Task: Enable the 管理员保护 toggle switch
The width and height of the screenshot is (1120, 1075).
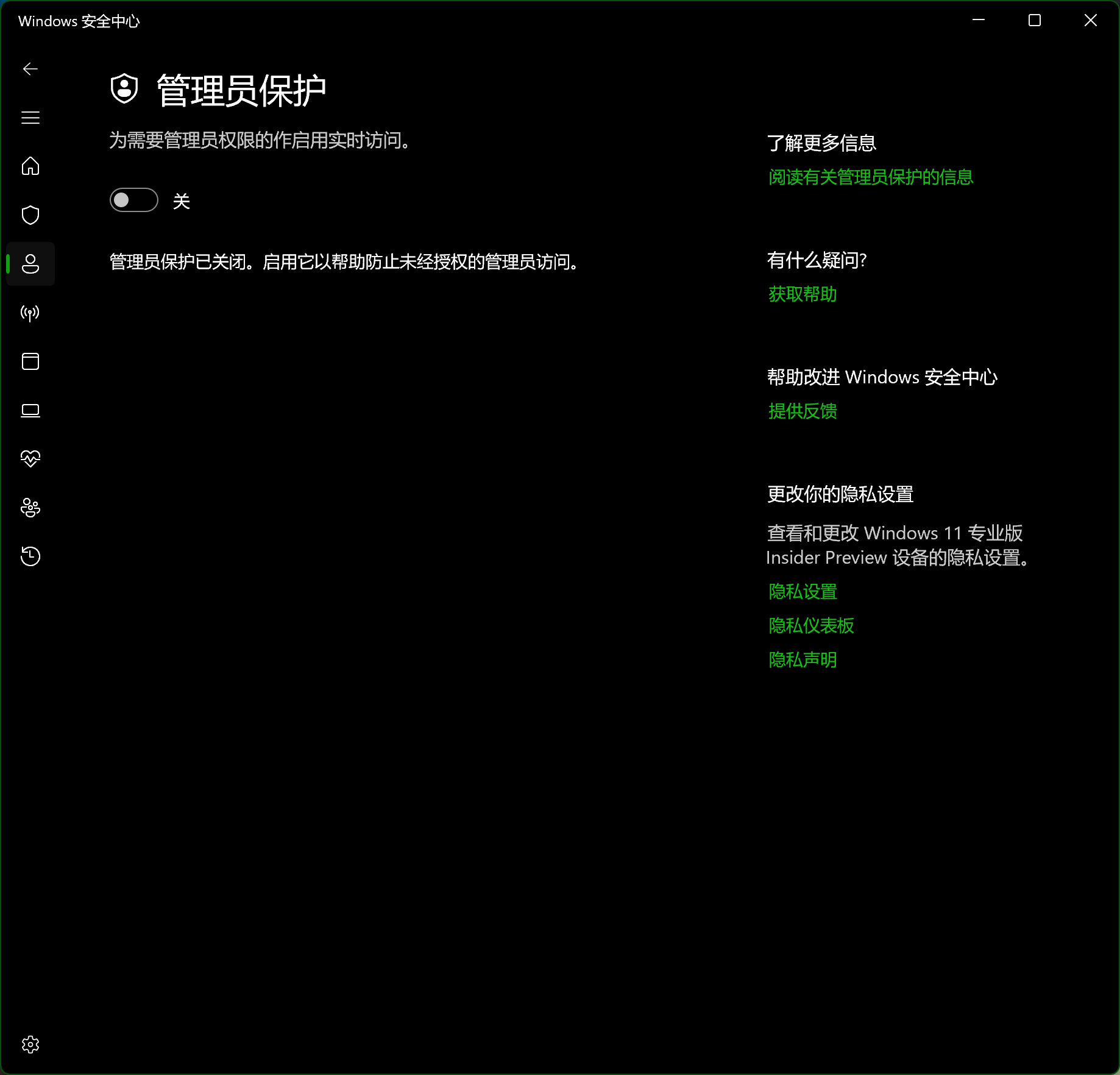Action: click(x=134, y=200)
